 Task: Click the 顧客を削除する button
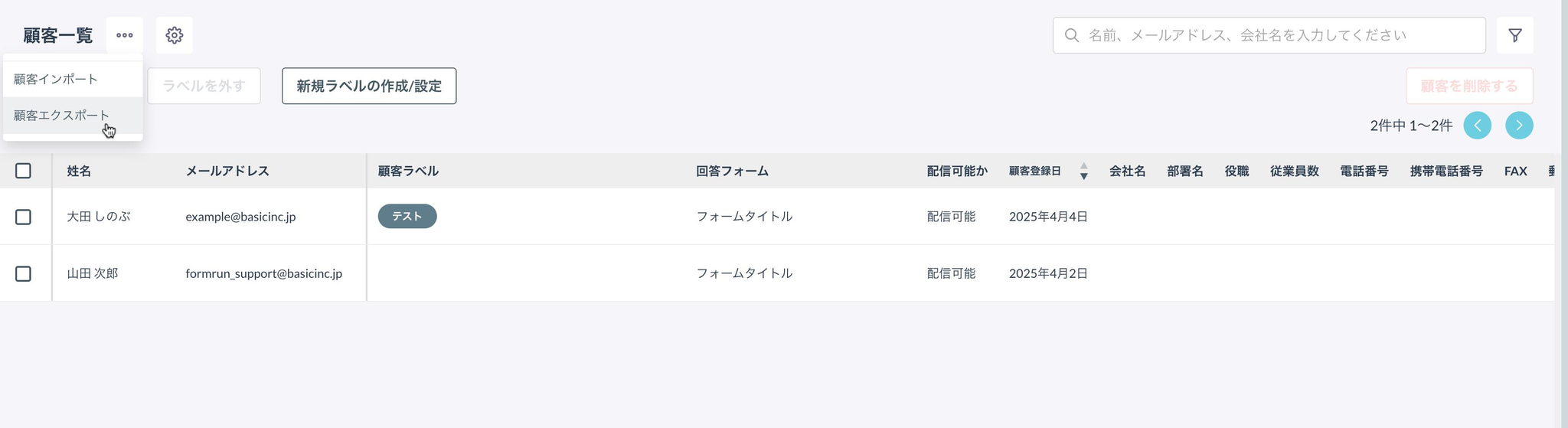click(x=1469, y=86)
